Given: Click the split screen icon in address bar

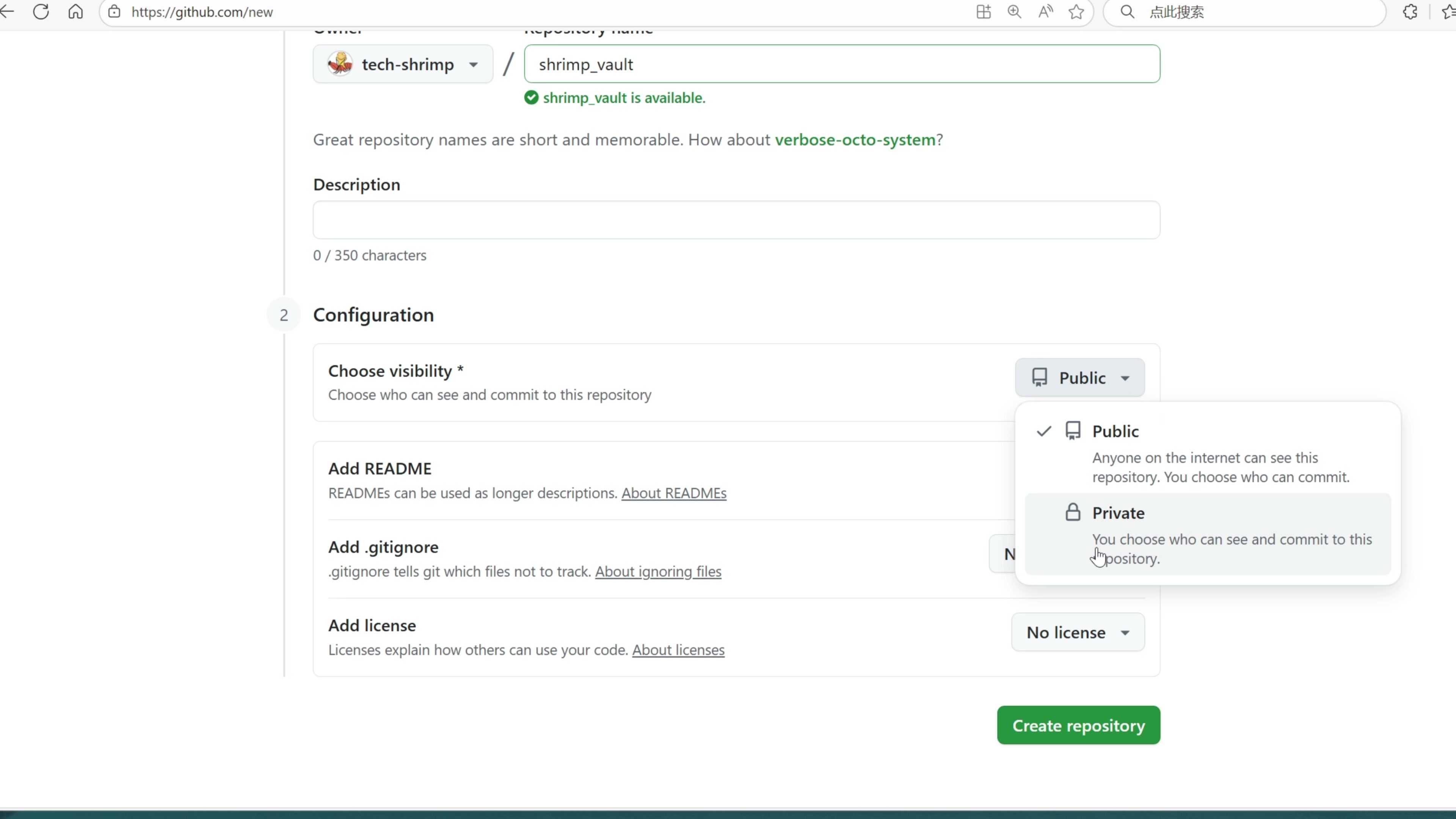Looking at the screenshot, I should pos(984,12).
